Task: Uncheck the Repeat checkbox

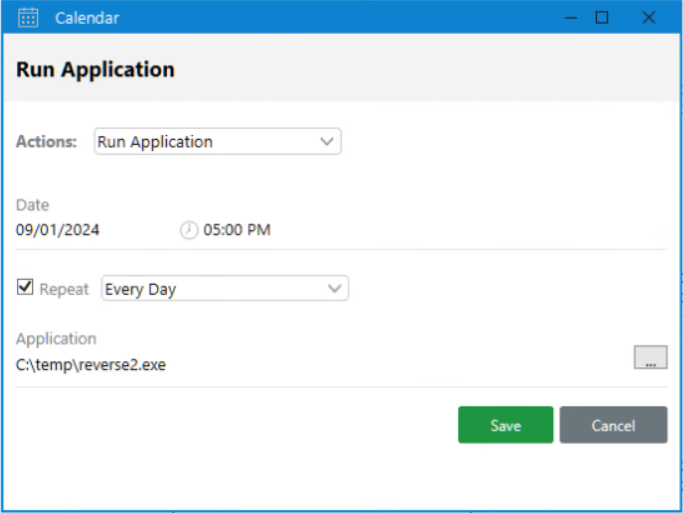Action: pyautogui.click(x=25, y=288)
